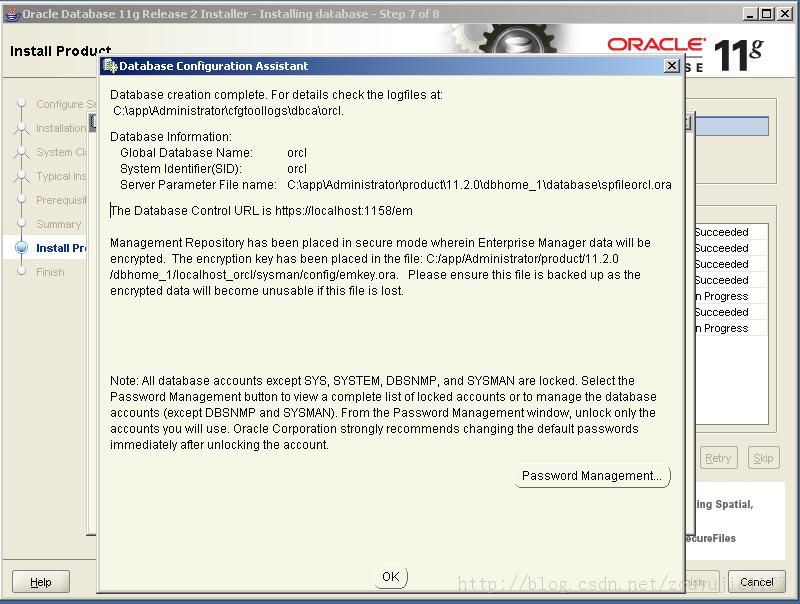Viewport: 800px width, 604px height.
Task: Click the Database Control URL text line
Action: (x=261, y=211)
